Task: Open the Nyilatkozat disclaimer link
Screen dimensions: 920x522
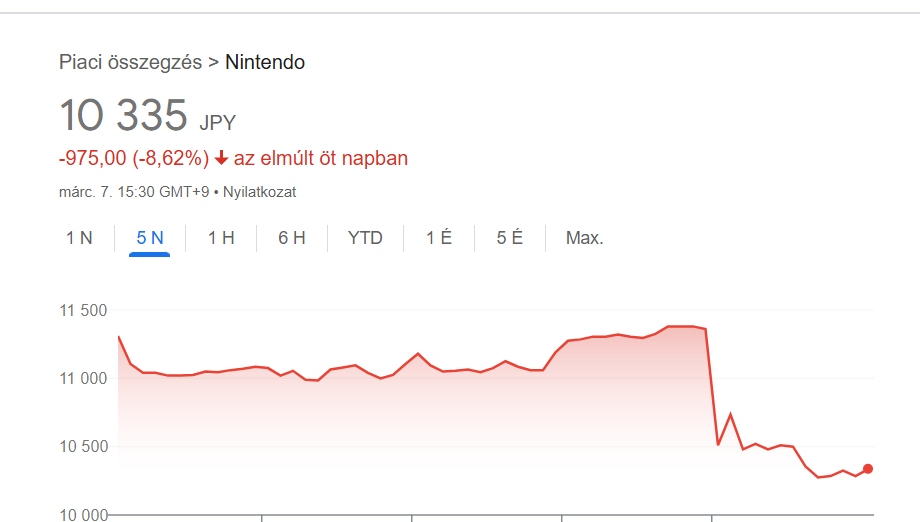Action: click(x=259, y=192)
